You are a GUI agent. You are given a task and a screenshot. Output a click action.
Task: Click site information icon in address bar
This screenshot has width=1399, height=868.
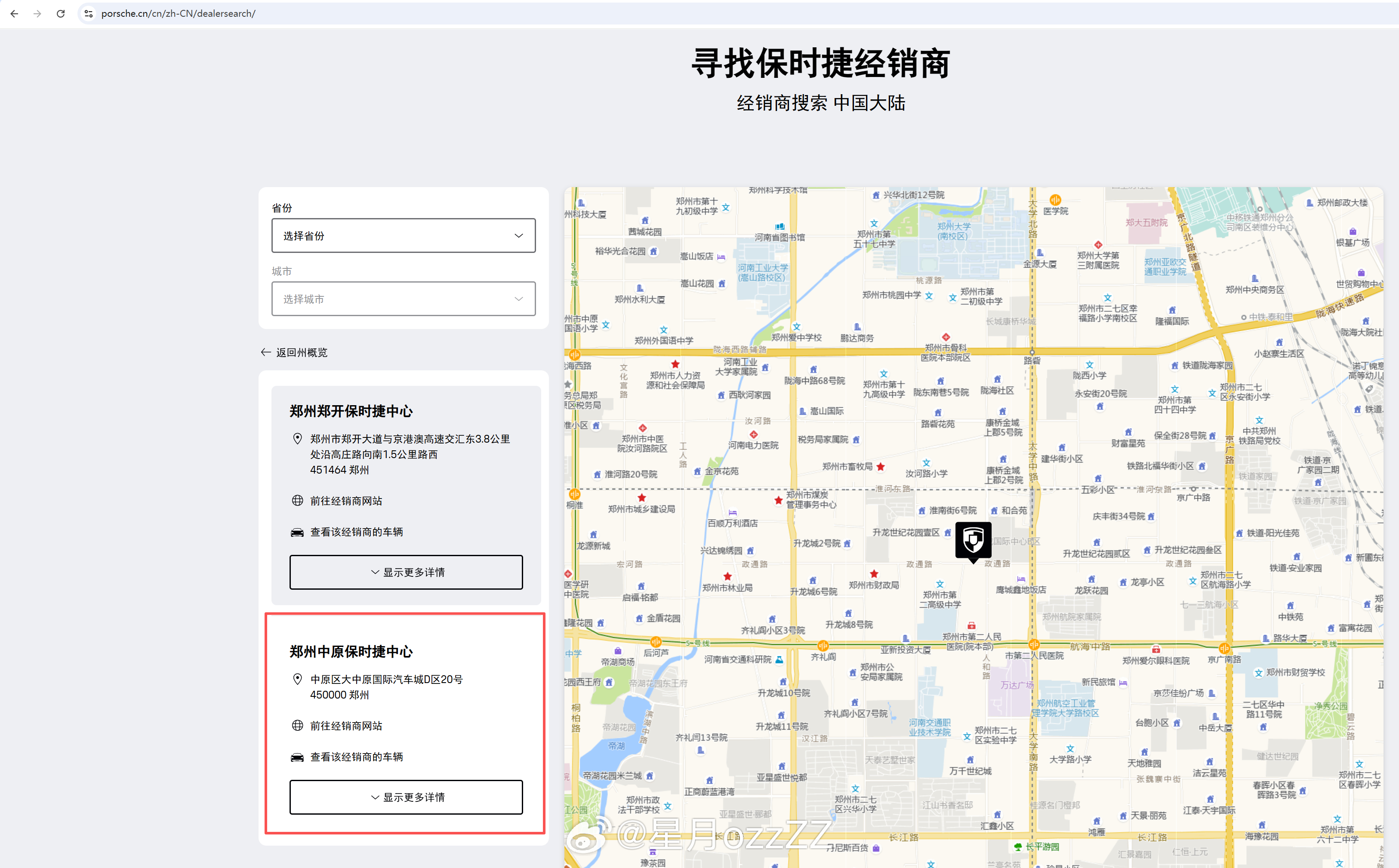pos(89,13)
